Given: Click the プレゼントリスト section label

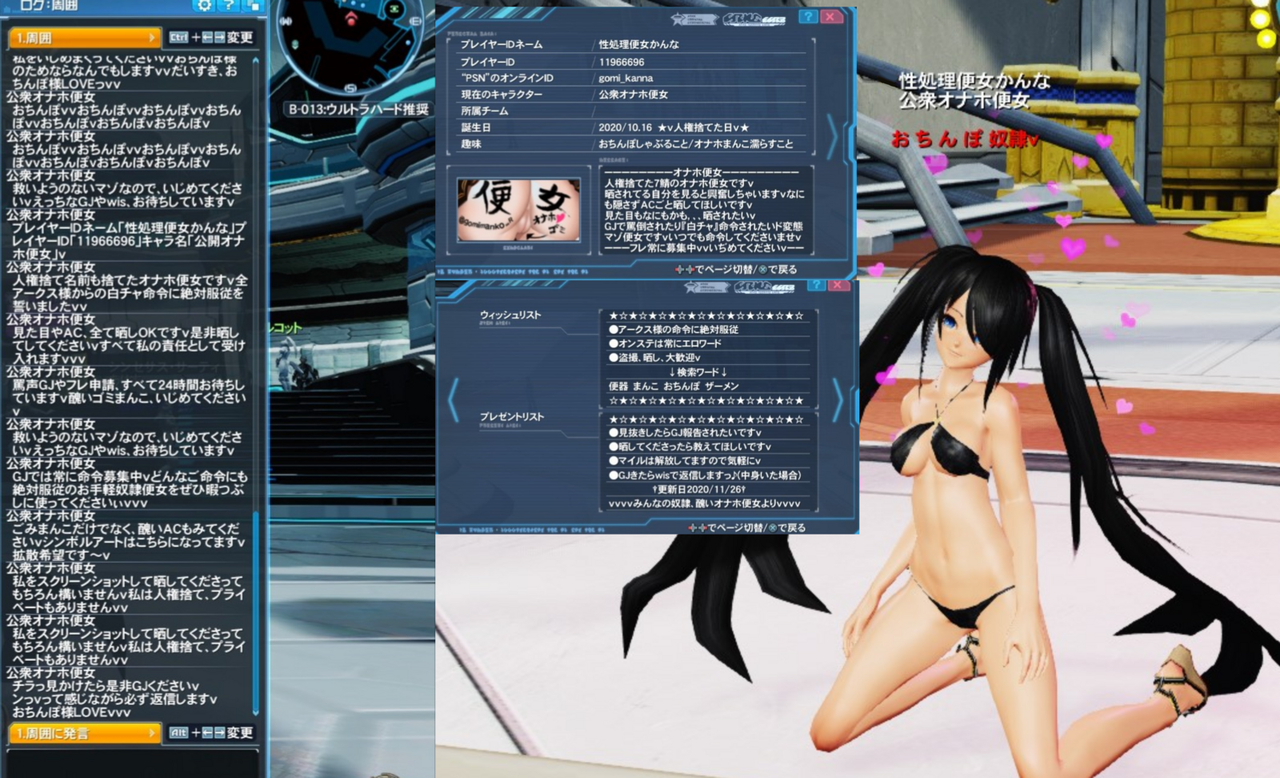Looking at the screenshot, I should tap(511, 416).
